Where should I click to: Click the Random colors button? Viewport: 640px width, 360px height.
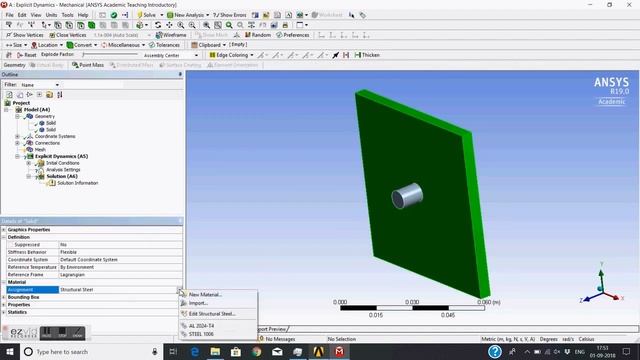pos(258,35)
